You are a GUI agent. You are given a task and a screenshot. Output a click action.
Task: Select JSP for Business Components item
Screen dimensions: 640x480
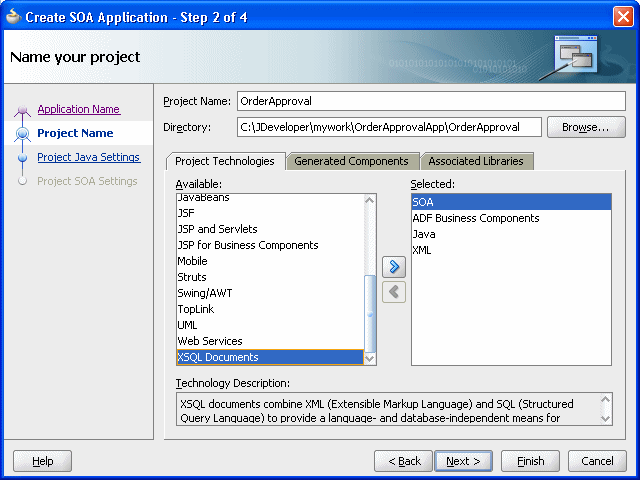[x=270, y=245]
